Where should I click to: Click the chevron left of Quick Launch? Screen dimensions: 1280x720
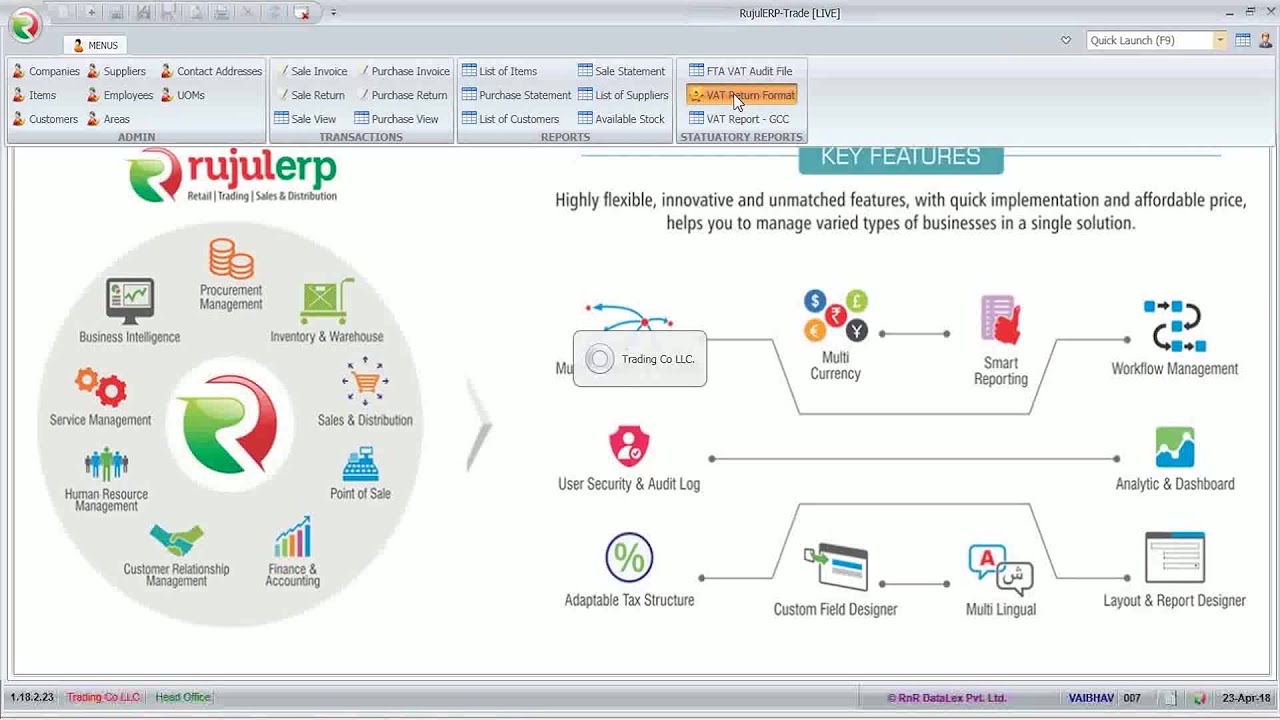(x=1066, y=40)
